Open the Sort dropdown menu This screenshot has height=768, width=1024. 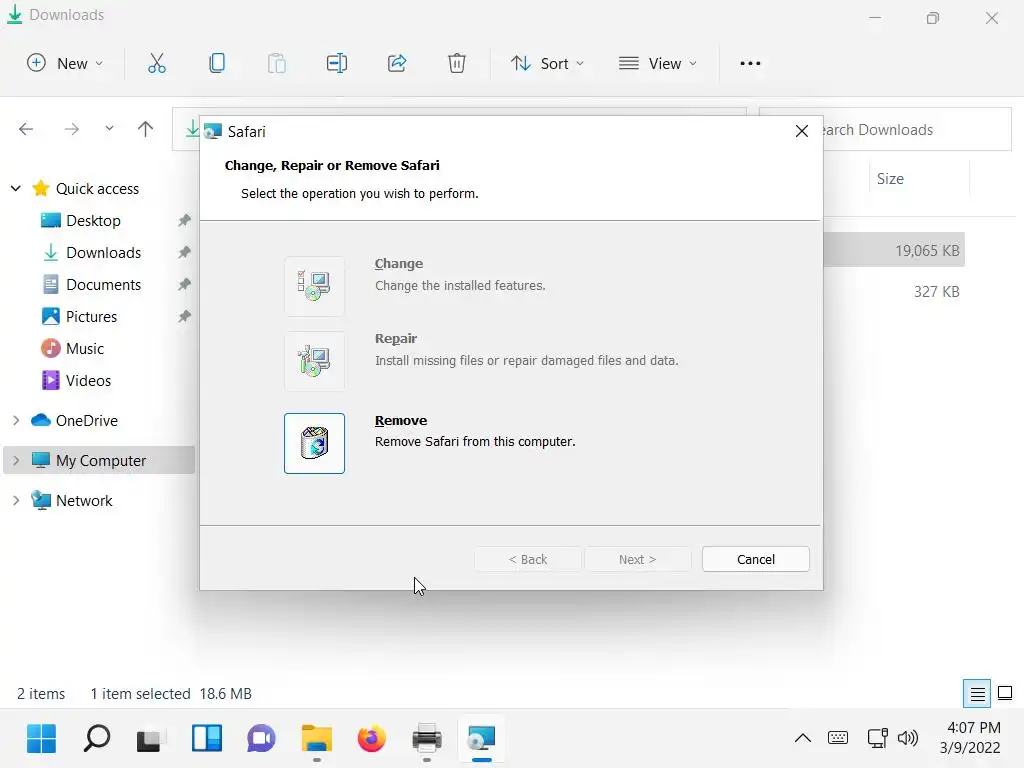coord(547,63)
